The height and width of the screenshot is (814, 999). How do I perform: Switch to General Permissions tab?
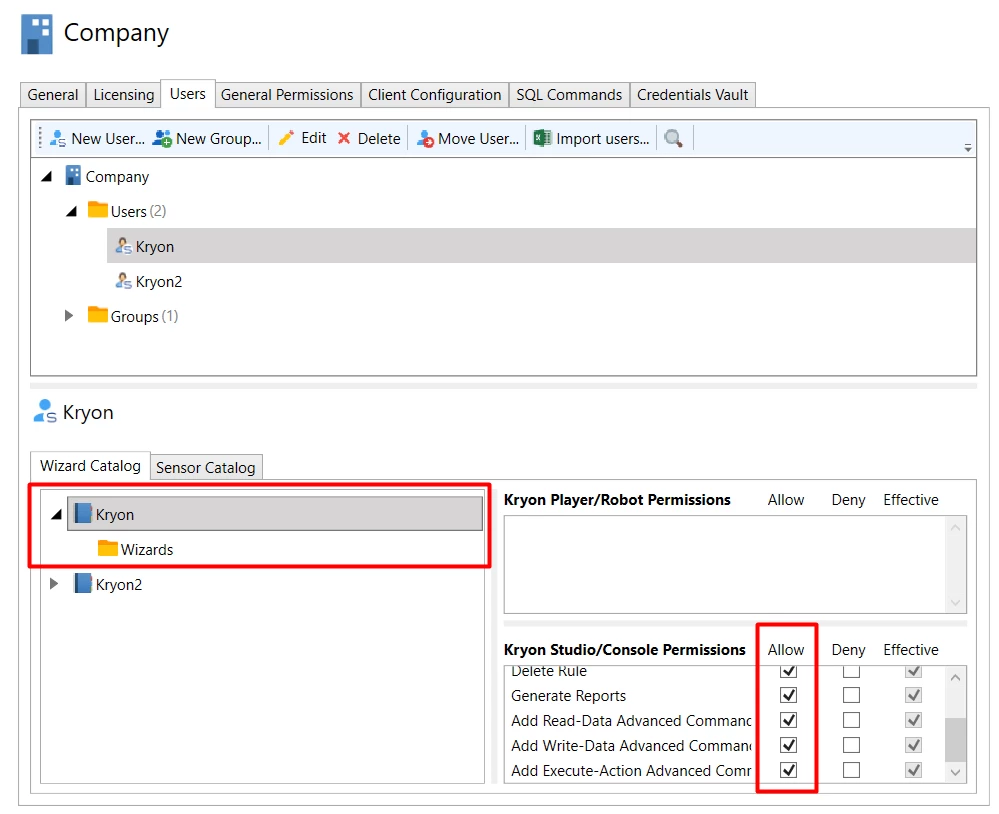point(287,95)
